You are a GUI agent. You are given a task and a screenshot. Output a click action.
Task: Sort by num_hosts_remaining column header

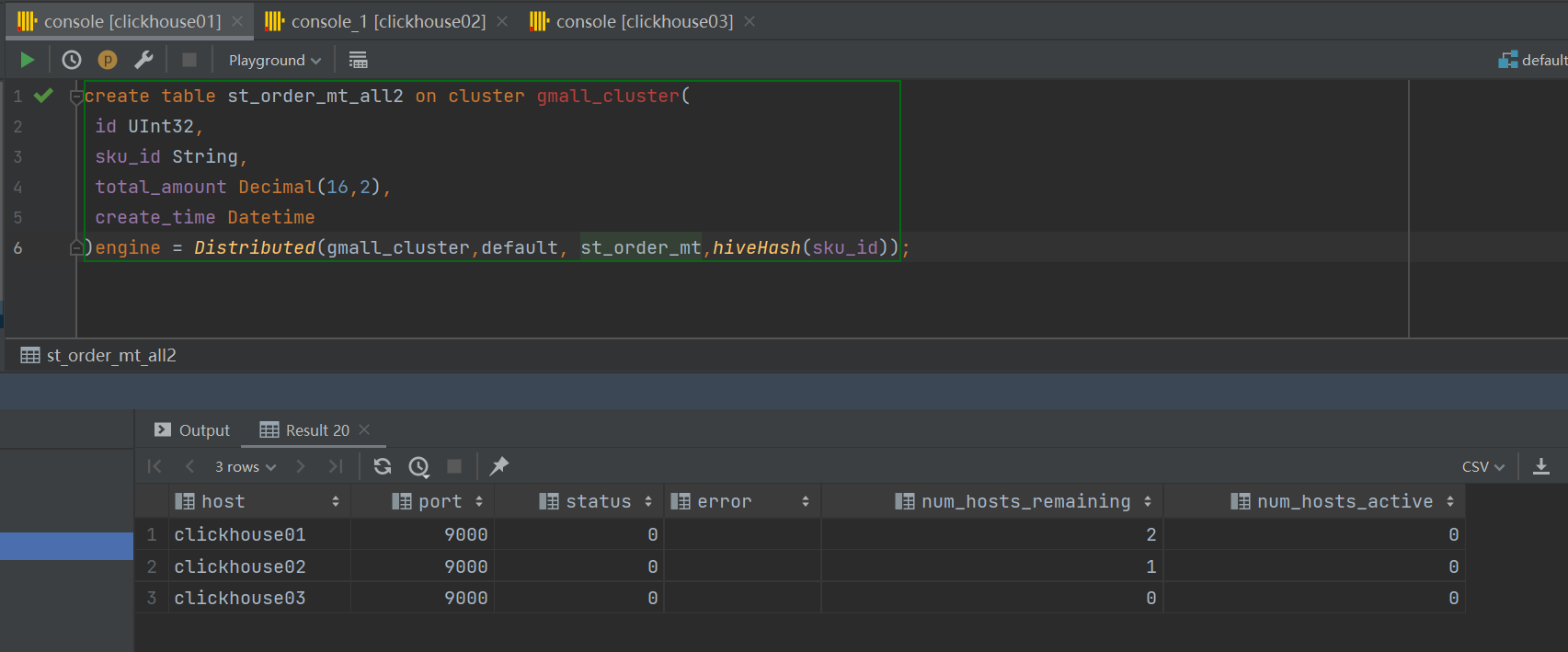1025,501
